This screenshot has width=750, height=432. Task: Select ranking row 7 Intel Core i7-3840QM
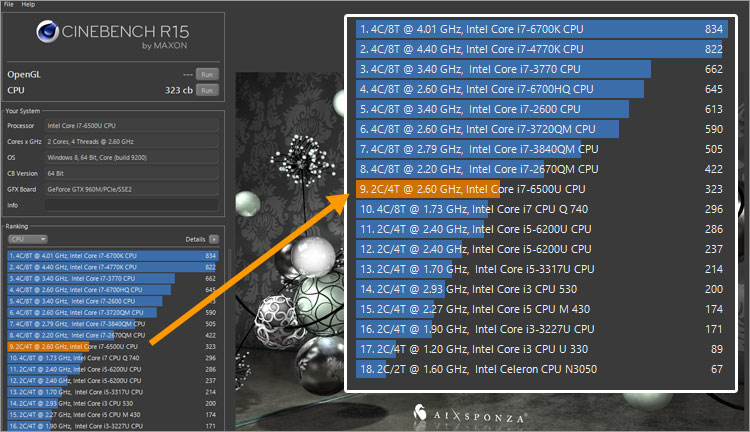coord(113,324)
